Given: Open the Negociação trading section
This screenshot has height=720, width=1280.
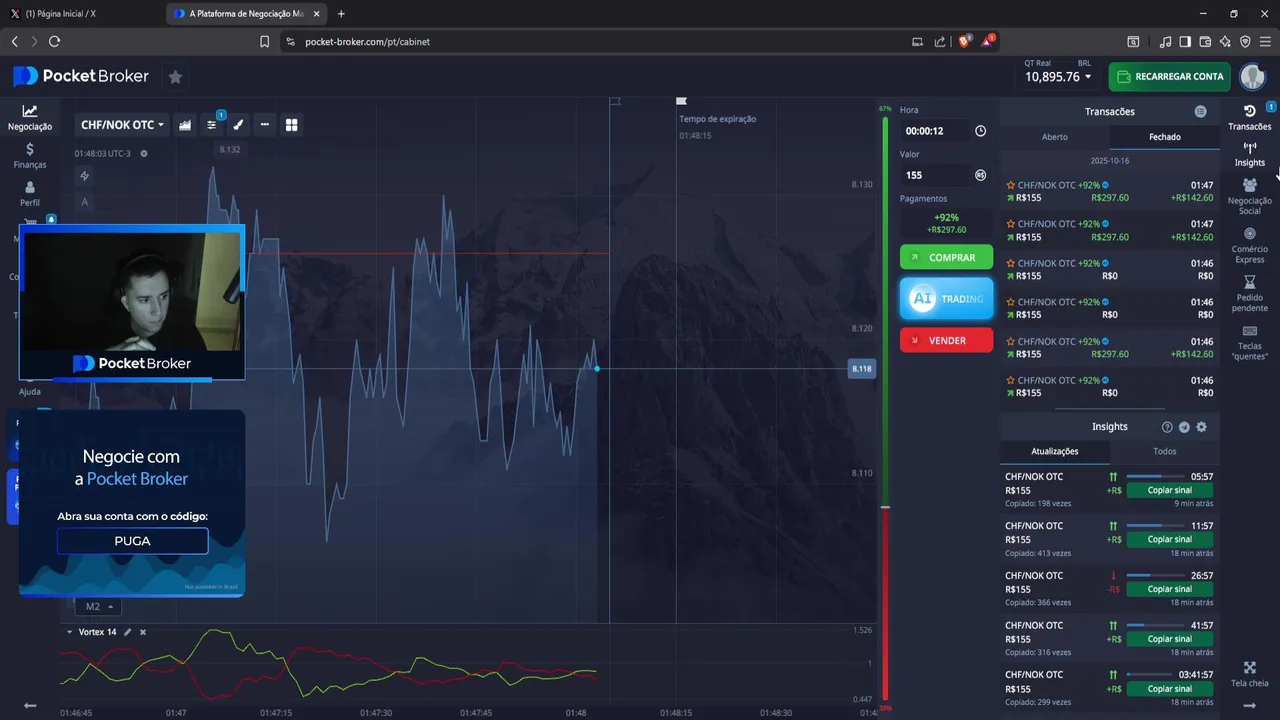Looking at the screenshot, I should point(30,118).
